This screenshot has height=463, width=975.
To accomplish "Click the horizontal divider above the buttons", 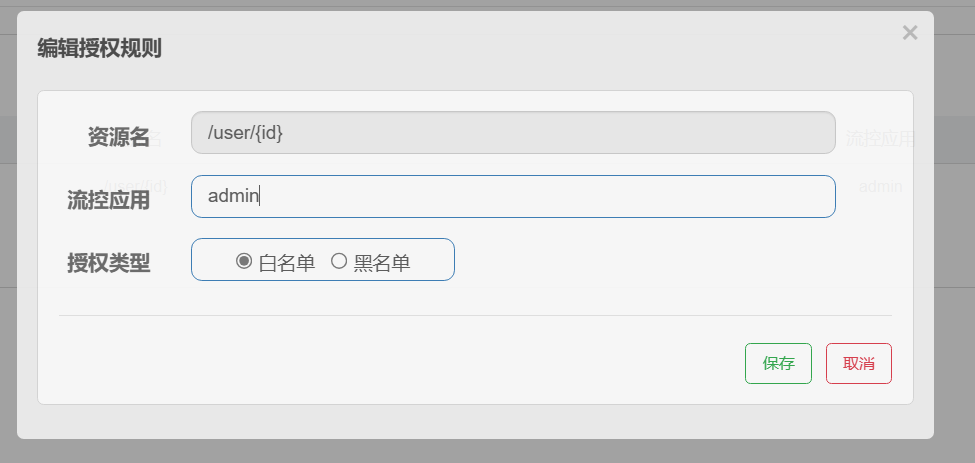I will coord(474,315).
